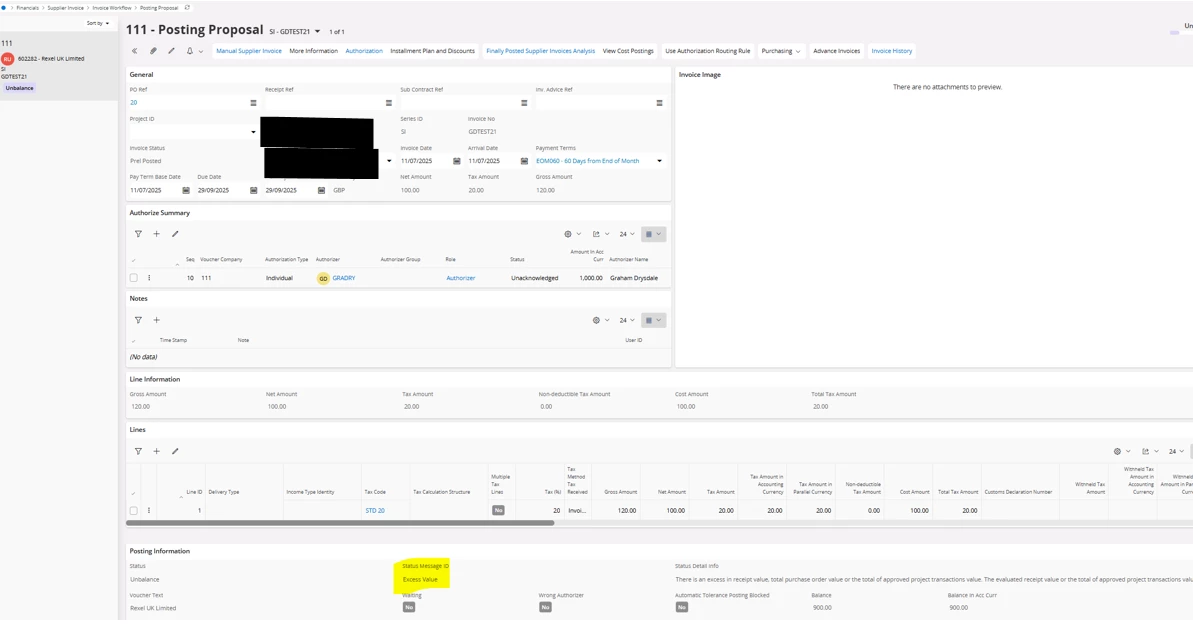This screenshot has width=1193, height=627.
Task: Change Authorize Summary page size 24 dropdown
Action: pyautogui.click(x=627, y=234)
